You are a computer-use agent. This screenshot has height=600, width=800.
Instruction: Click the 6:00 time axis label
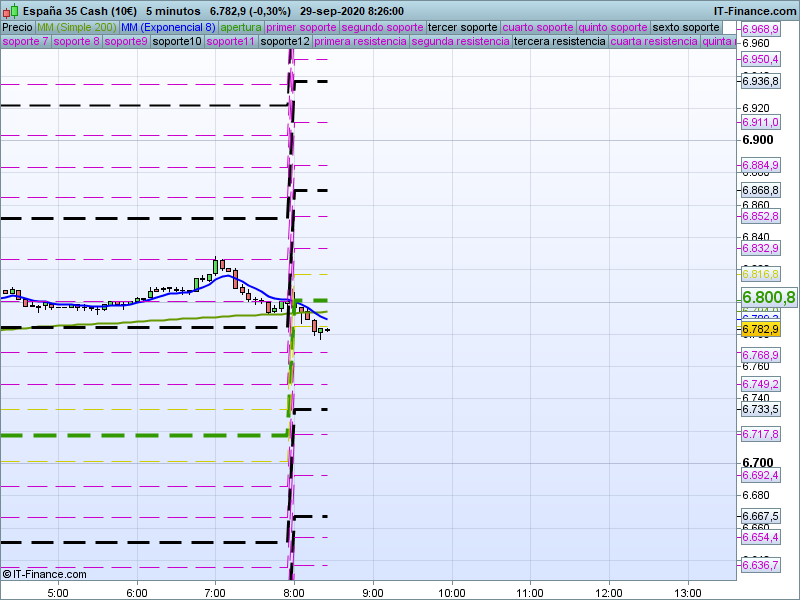pyautogui.click(x=137, y=593)
